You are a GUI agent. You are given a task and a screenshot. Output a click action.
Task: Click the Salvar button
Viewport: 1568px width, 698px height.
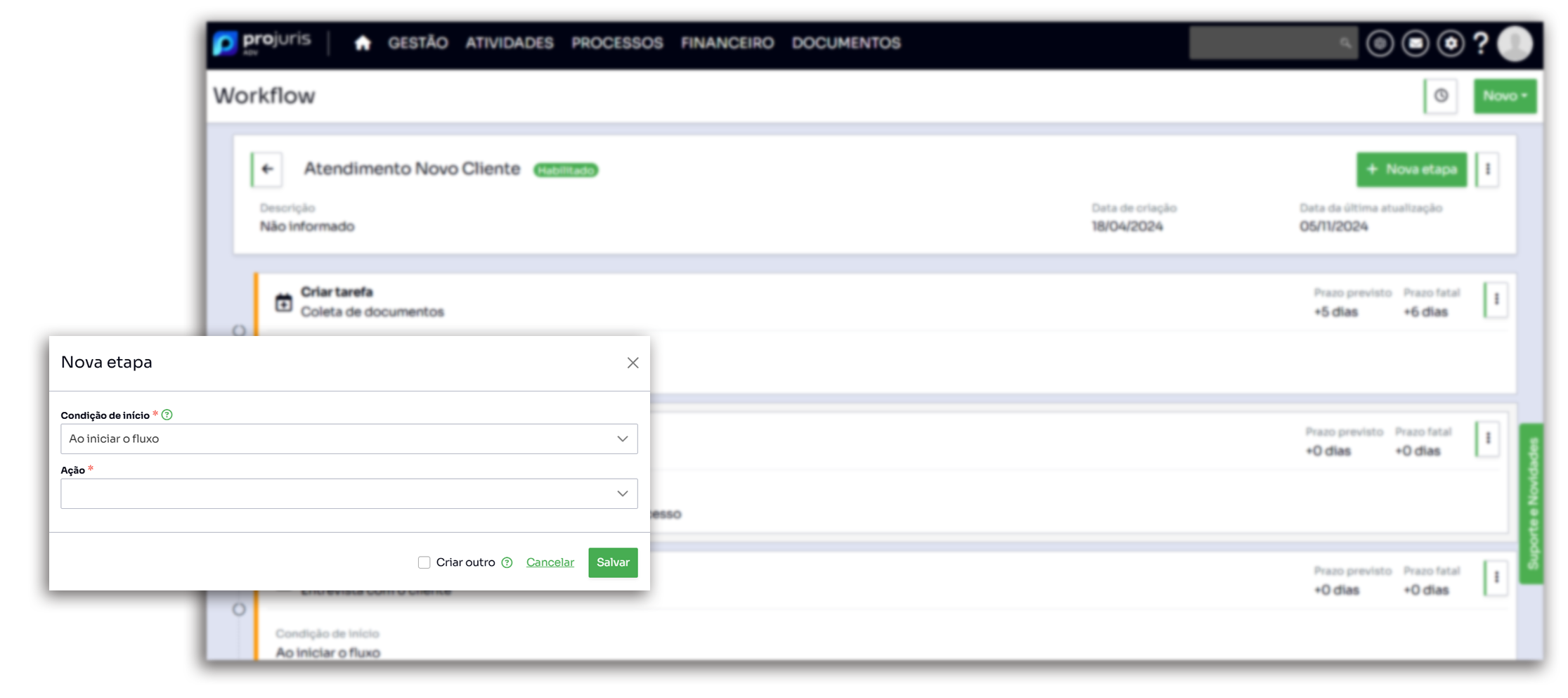[613, 562]
